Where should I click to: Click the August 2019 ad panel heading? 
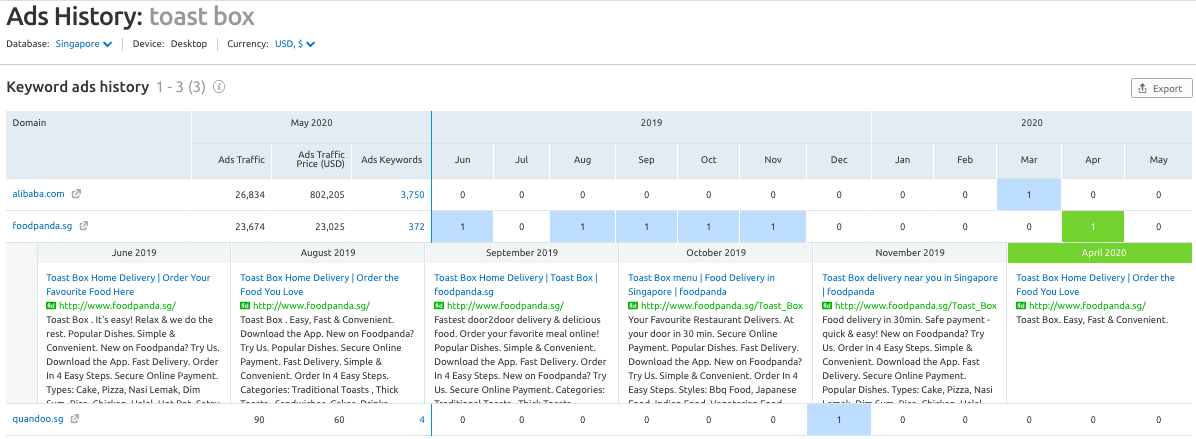327,252
